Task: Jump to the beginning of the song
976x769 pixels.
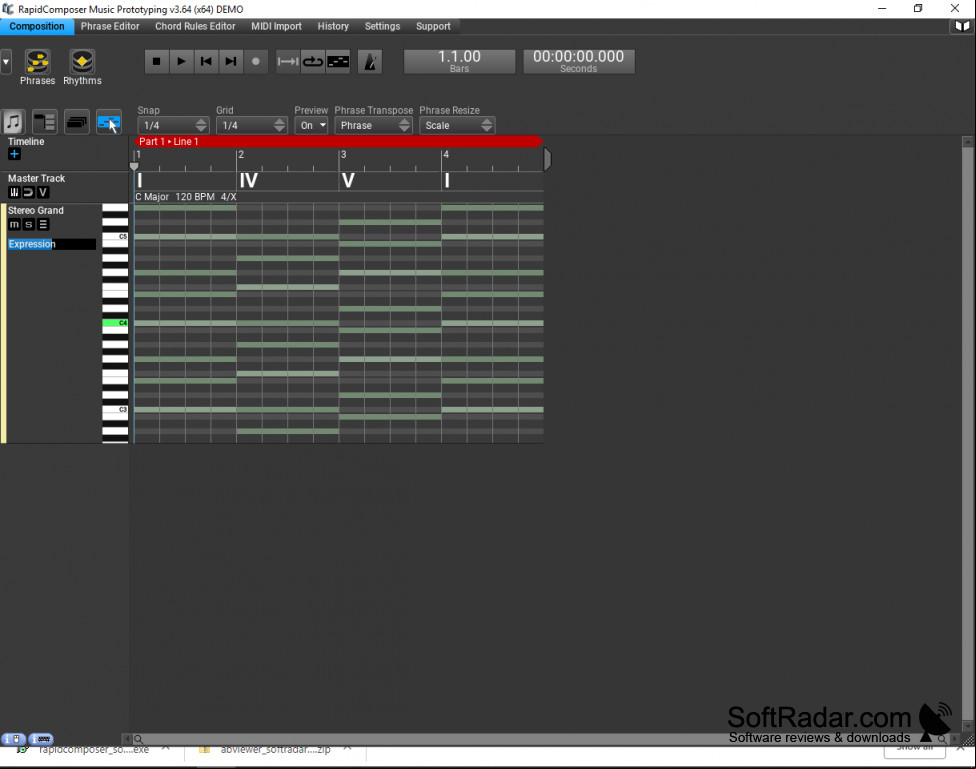Action: click(206, 61)
